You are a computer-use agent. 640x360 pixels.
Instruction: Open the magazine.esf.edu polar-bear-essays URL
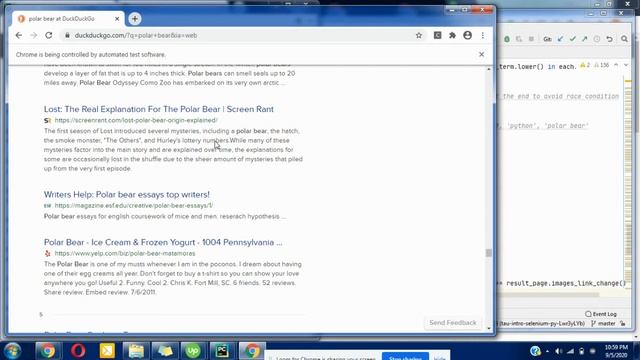(134, 205)
